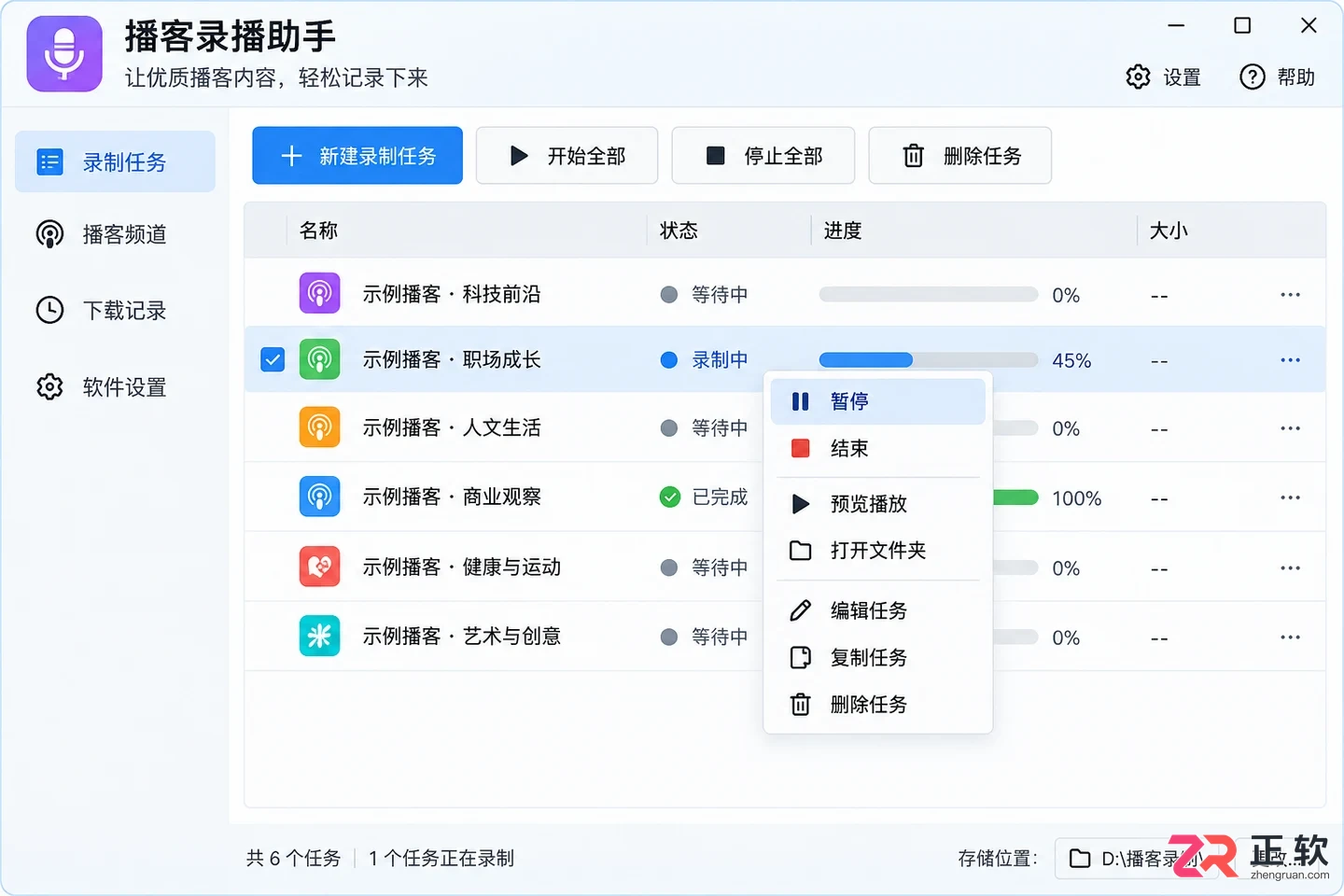
Task: Click the 1 个任务正在录制 status text
Action: (x=441, y=858)
